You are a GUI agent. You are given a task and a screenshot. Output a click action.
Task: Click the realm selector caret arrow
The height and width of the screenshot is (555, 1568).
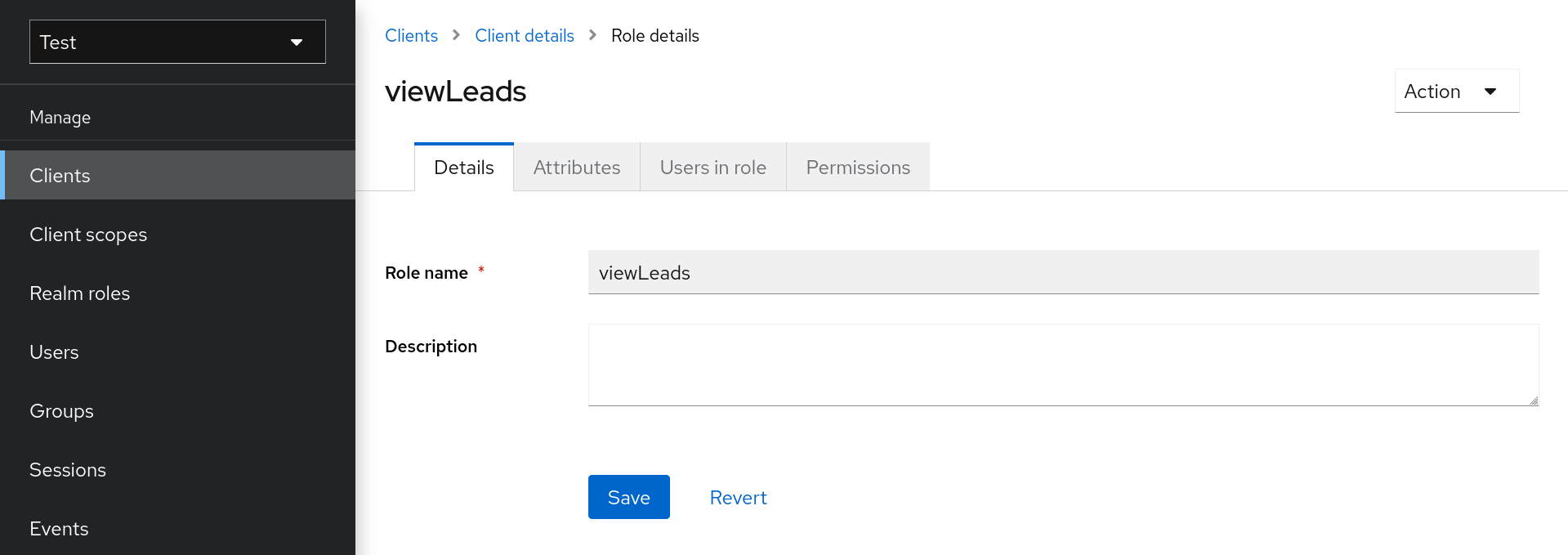[x=297, y=43]
